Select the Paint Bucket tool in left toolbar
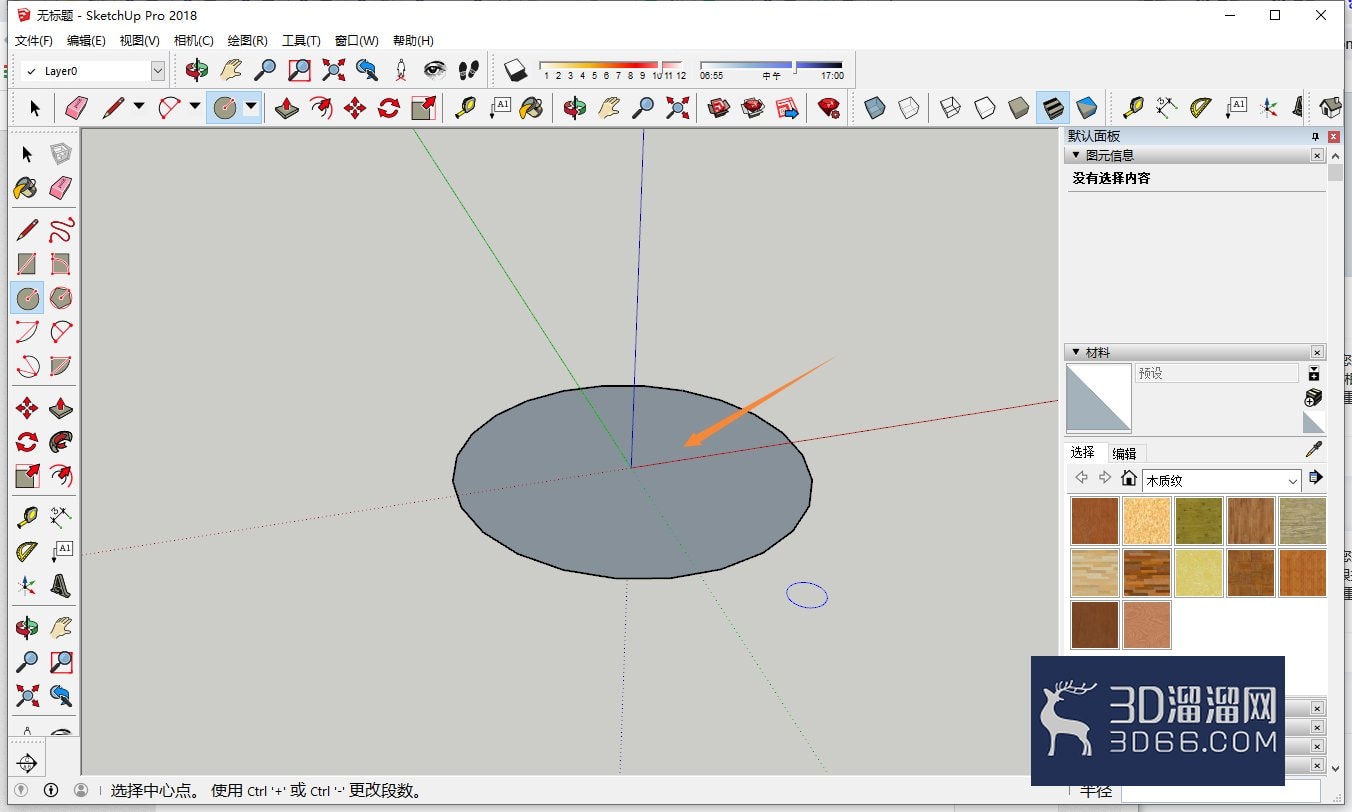 tap(27, 188)
